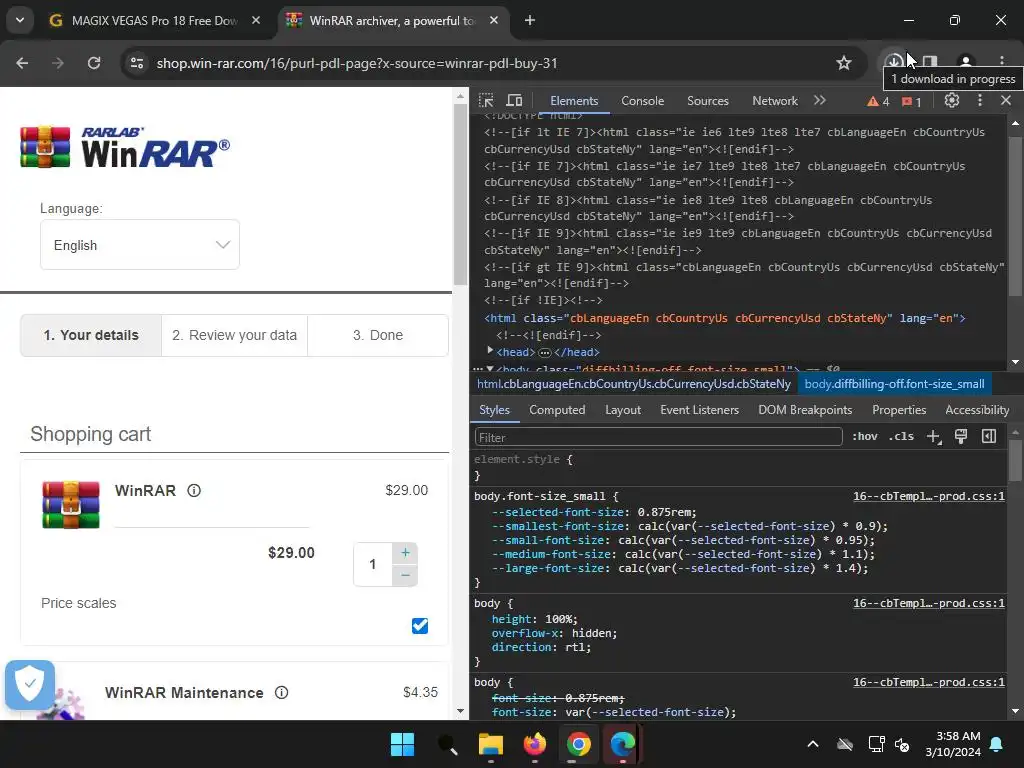Activate DevTools inspect element picker

pyautogui.click(x=486, y=101)
